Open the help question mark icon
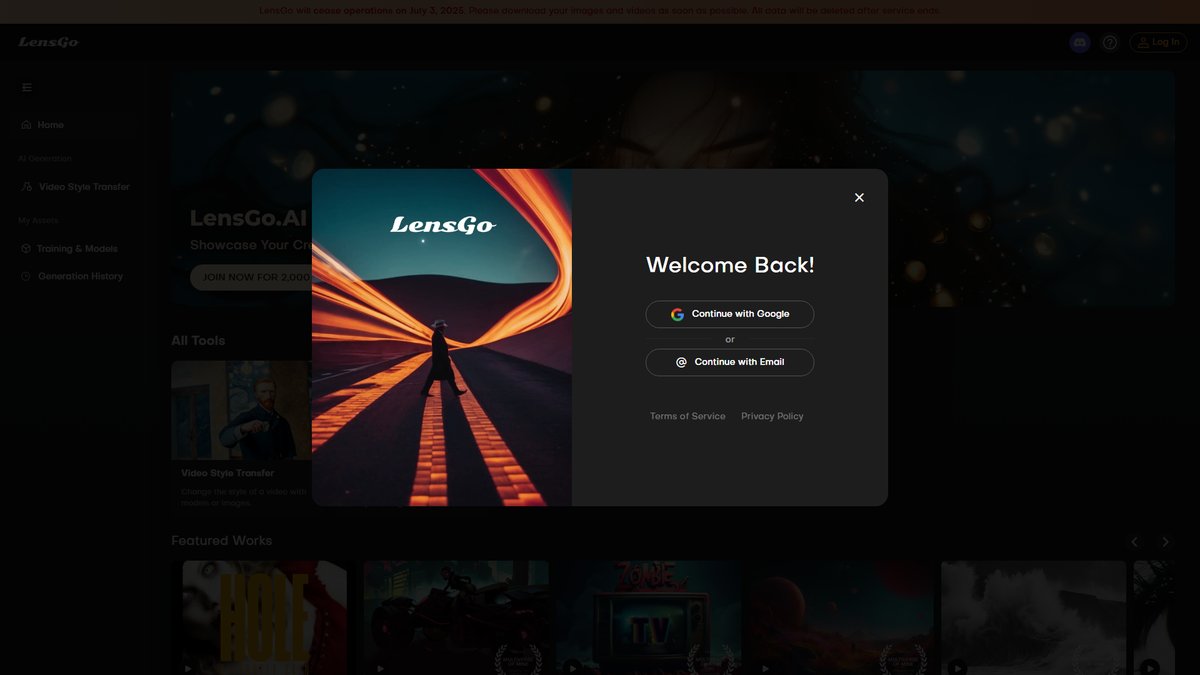This screenshot has height=675, width=1200. (x=1110, y=42)
